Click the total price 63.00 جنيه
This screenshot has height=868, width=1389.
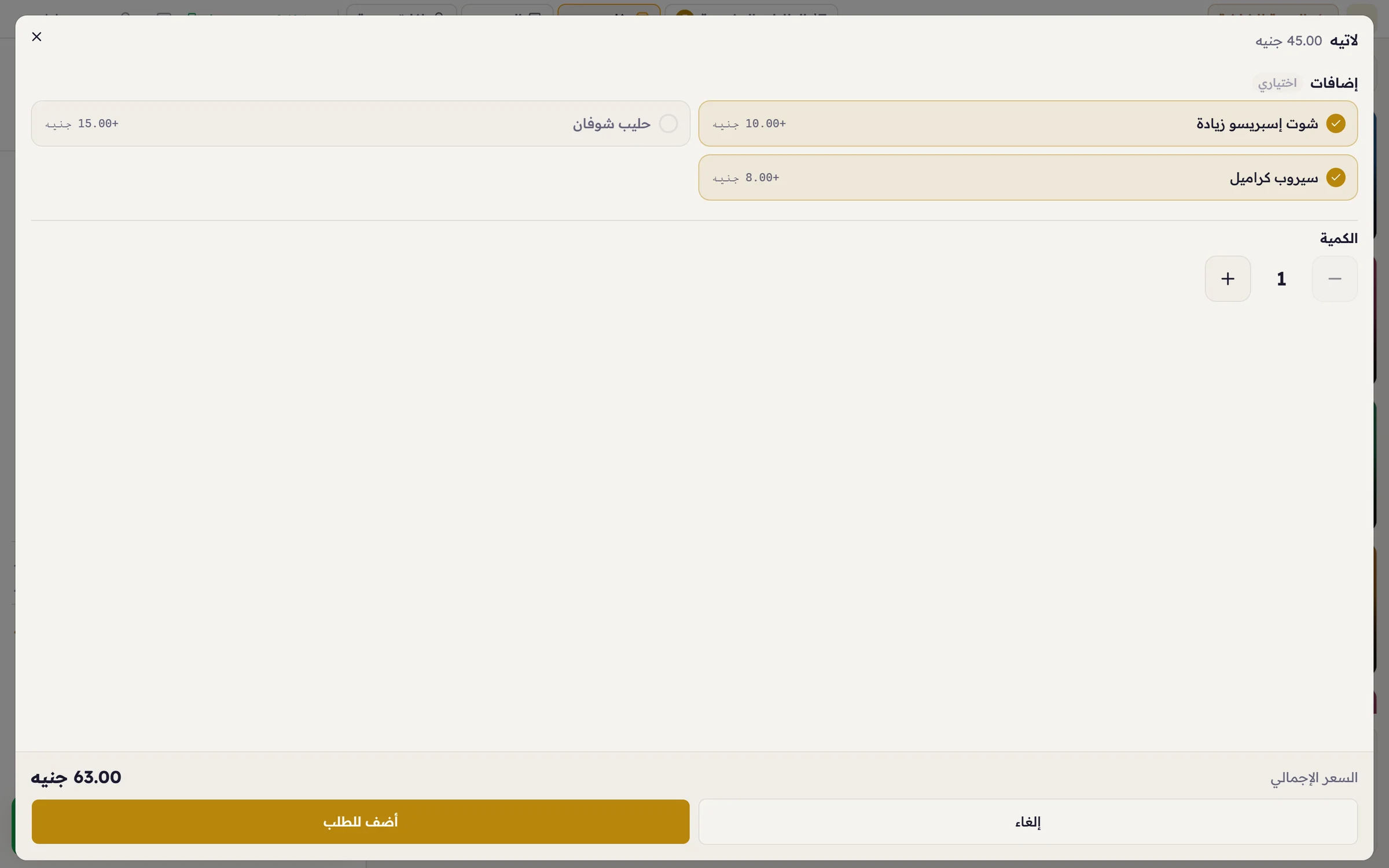point(76,777)
